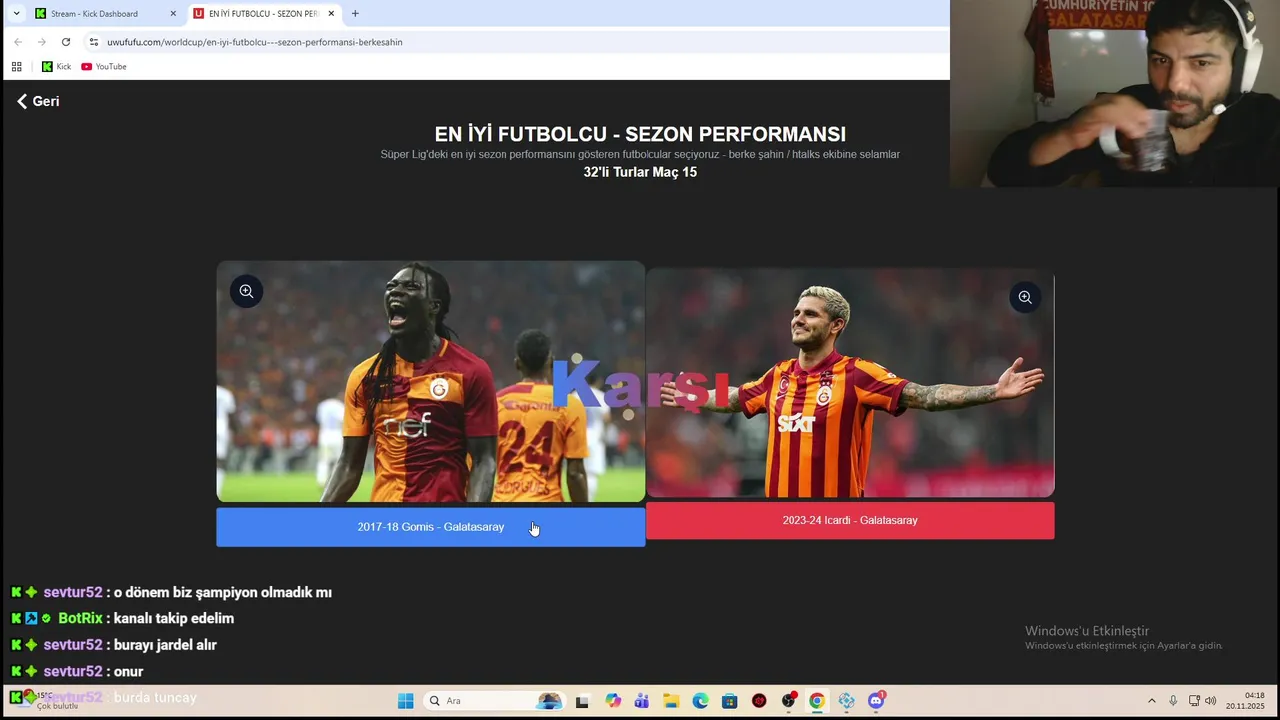This screenshot has width=1280, height=720.
Task: Open Discord from the taskbar
Action: pyautogui.click(x=877, y=701)
